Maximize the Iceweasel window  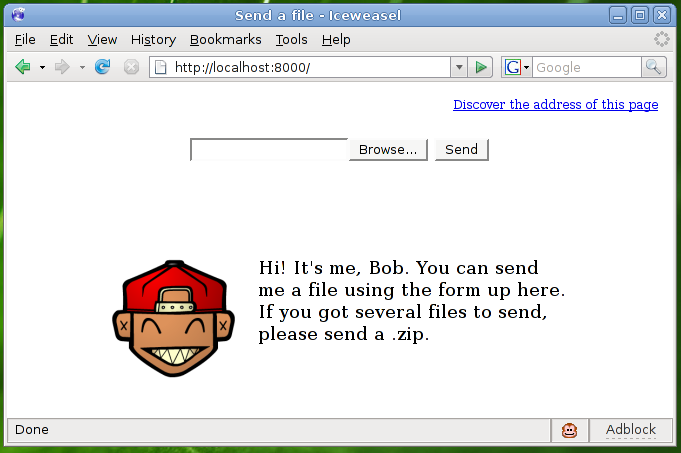[640, 16]
